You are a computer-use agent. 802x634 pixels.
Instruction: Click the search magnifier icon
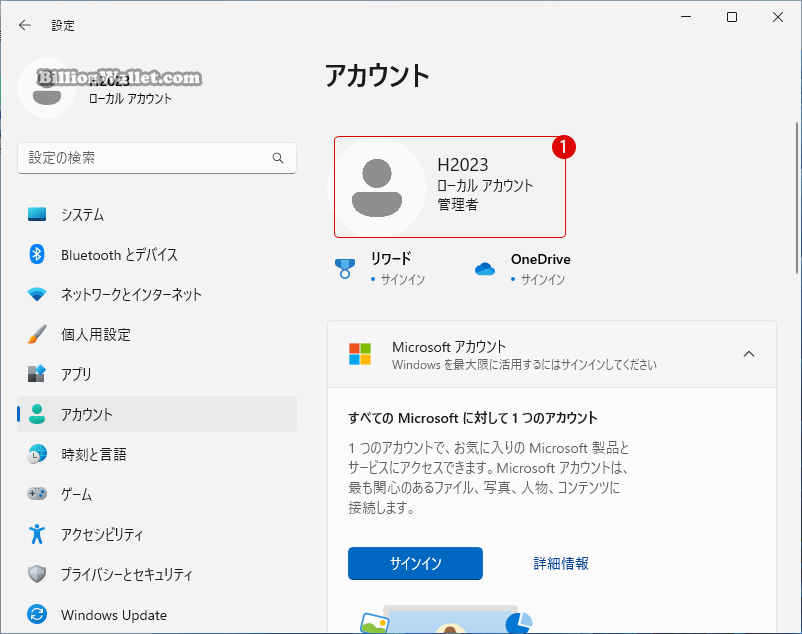tap(278, 158)
